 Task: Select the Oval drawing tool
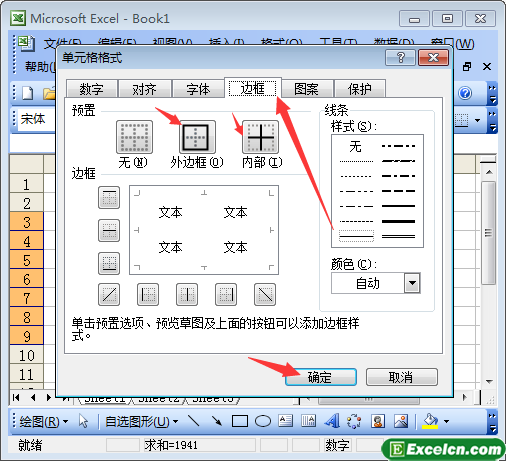[x=263, y=421]
